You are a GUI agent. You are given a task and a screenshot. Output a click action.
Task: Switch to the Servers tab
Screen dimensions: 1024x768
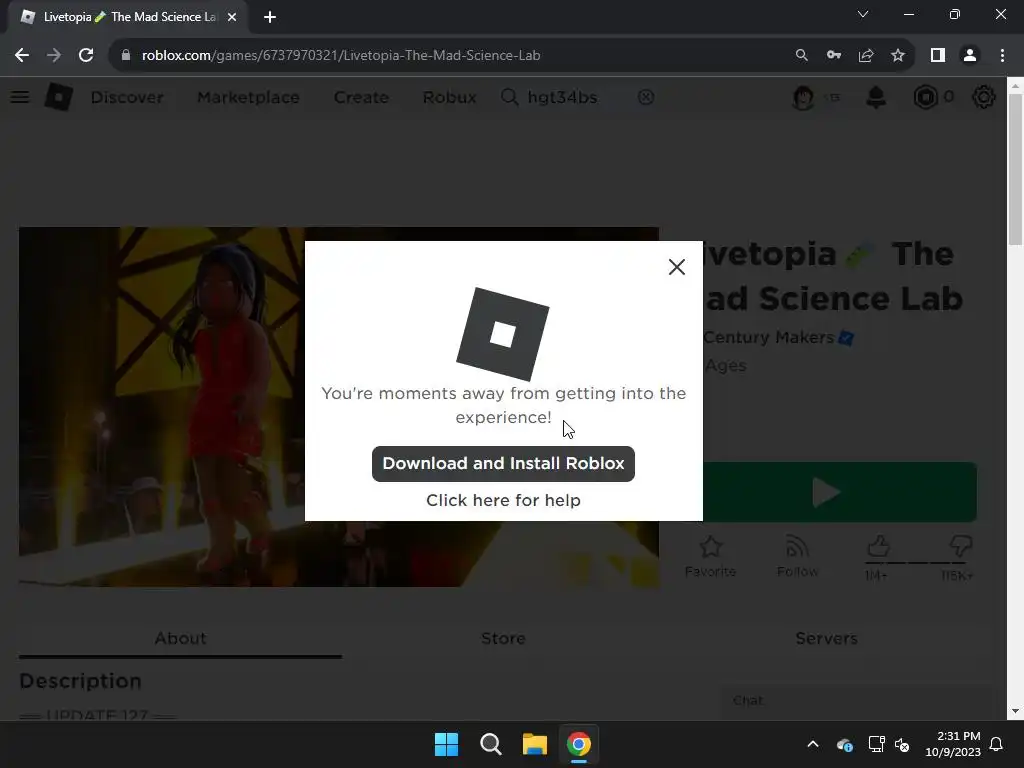coord(826,638)
